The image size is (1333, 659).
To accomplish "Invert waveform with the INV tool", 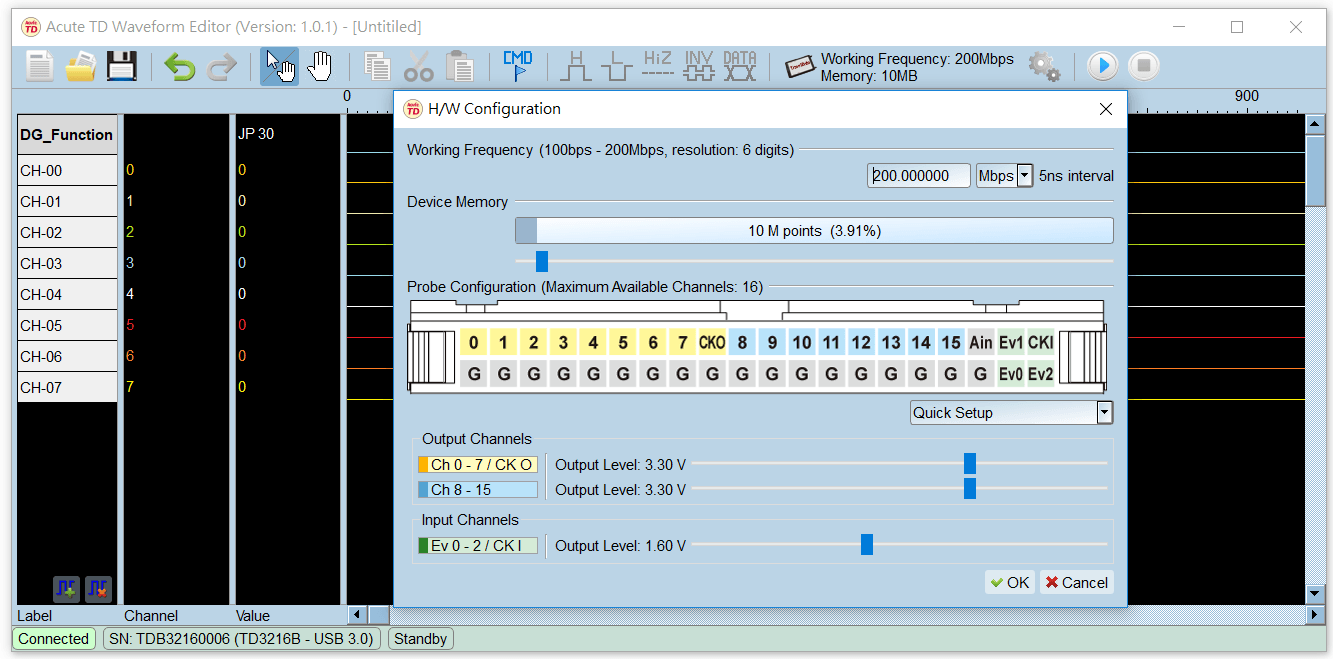I will tap(698, 65).
